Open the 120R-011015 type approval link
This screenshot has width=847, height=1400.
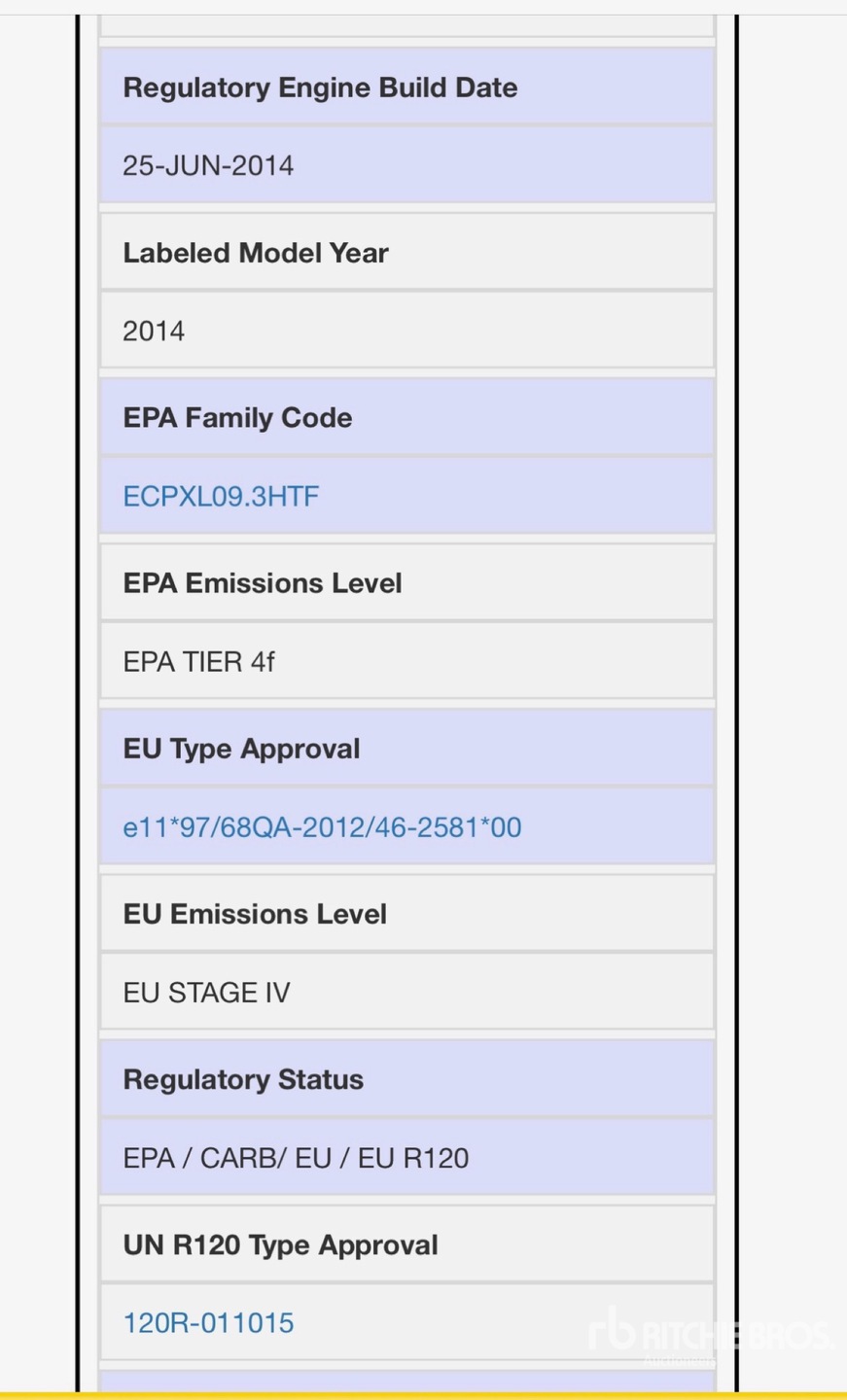pos(208,1323)
